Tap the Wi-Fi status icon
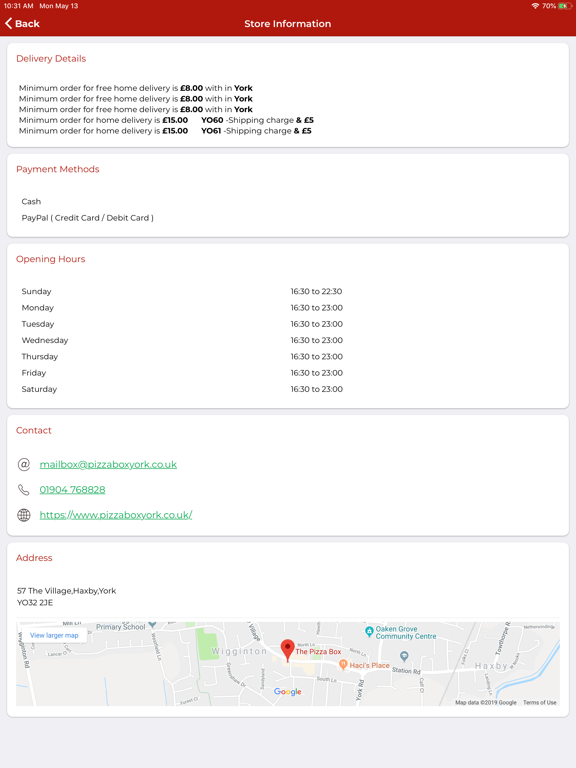 [535, 6]
